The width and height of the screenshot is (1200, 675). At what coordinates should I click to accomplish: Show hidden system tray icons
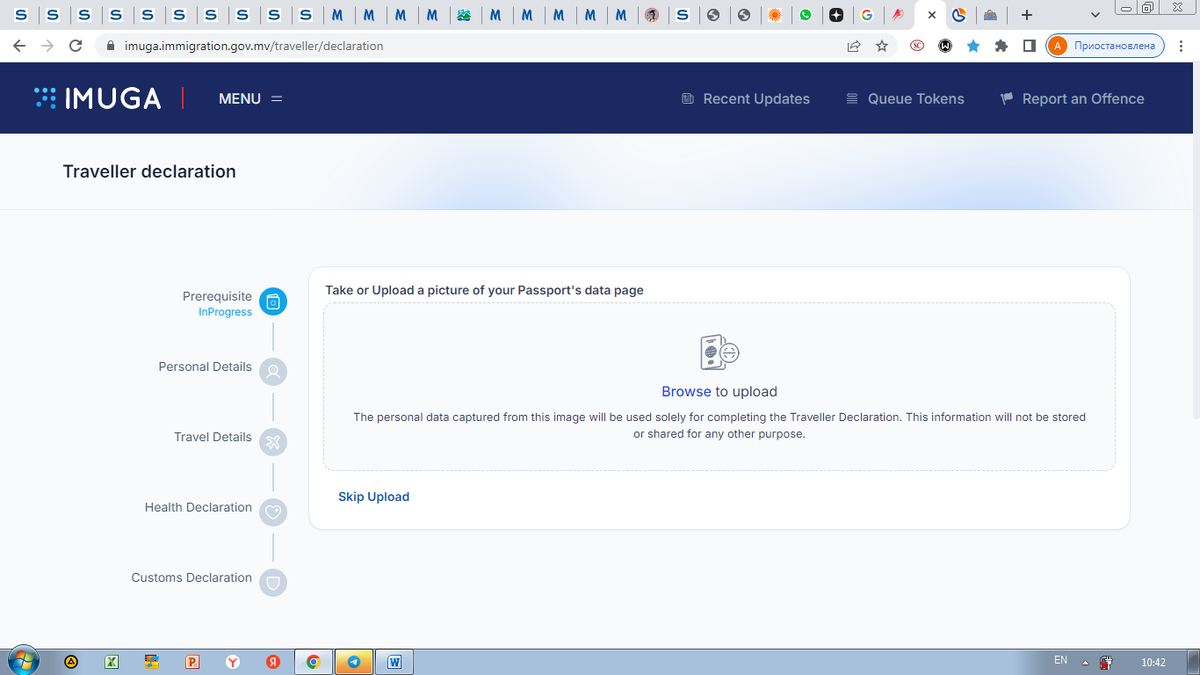point(1085,662)
